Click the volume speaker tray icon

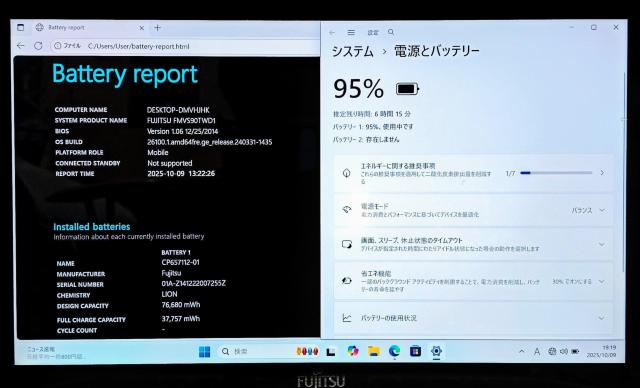point(564,351)
